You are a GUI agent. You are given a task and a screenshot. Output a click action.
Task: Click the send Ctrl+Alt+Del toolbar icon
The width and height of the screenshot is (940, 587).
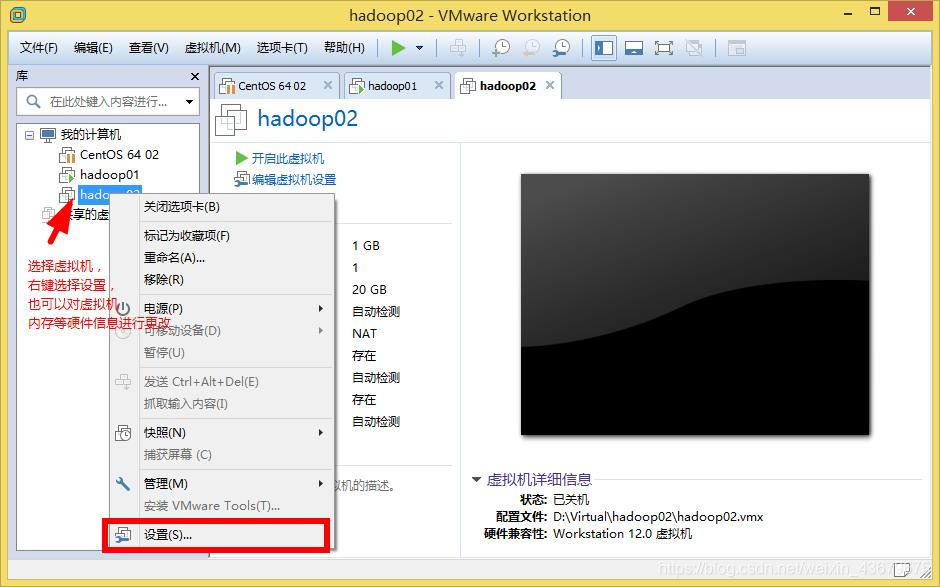458,48
